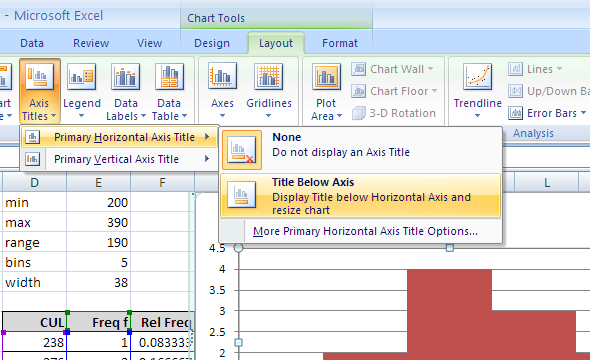Switch to the Format tab
Viewport: 590px width, 360px height.
340,43
